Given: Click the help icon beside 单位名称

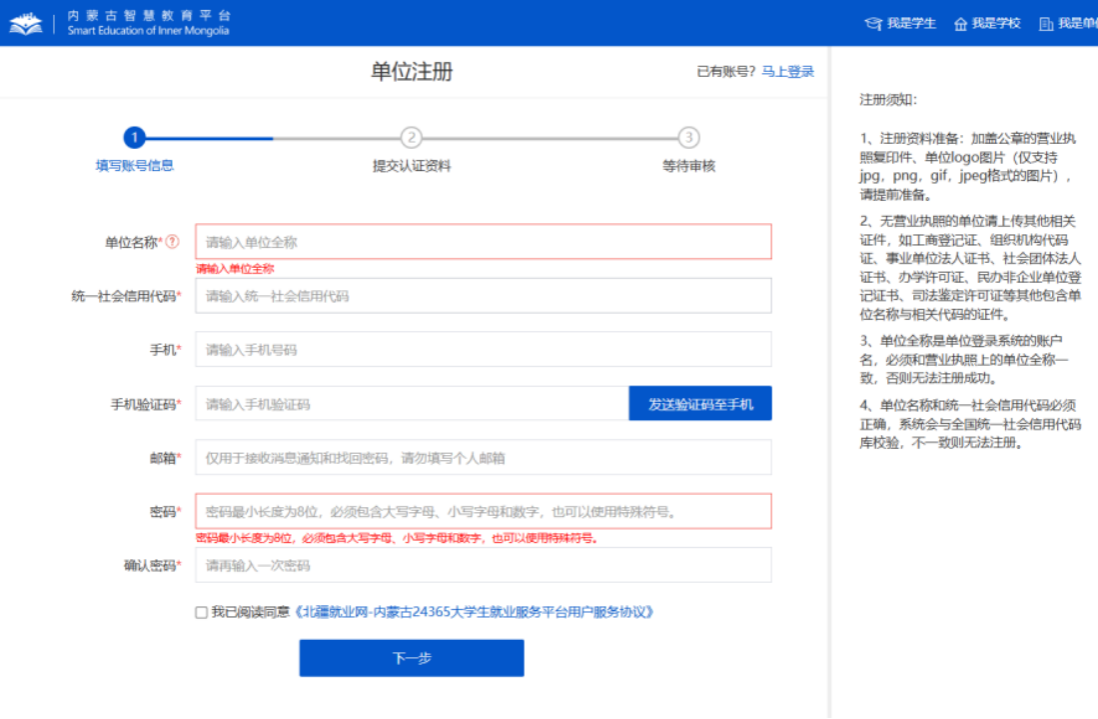Looking at the screenshot, I should click(x=173, y=241).
